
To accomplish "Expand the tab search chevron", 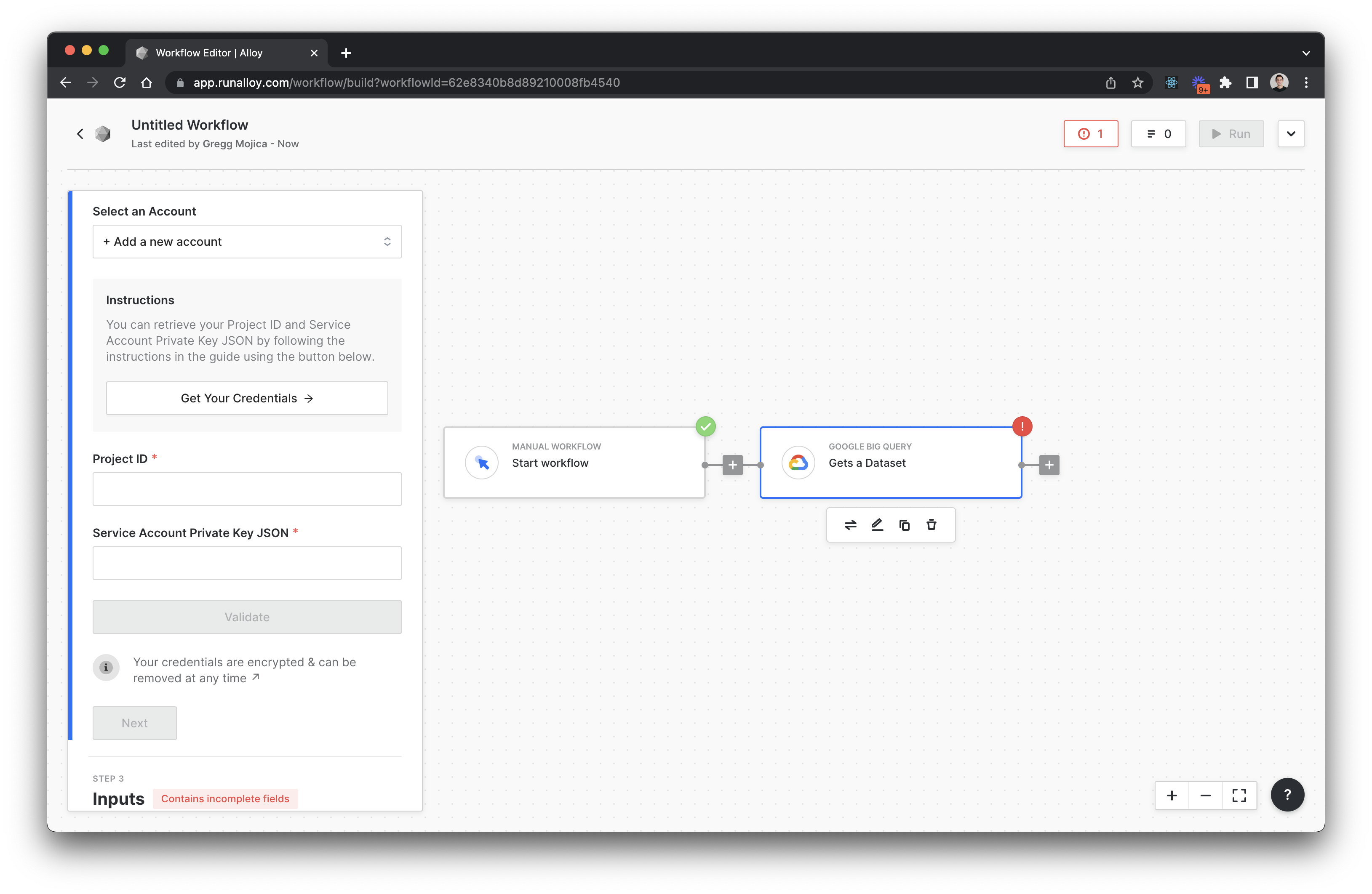I will [1306, 53].
